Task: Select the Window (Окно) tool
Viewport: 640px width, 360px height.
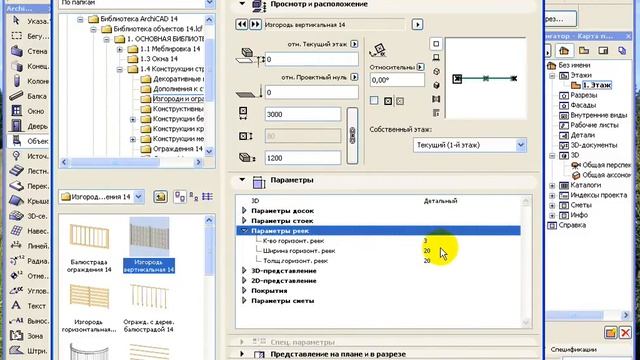Action: 29,111
